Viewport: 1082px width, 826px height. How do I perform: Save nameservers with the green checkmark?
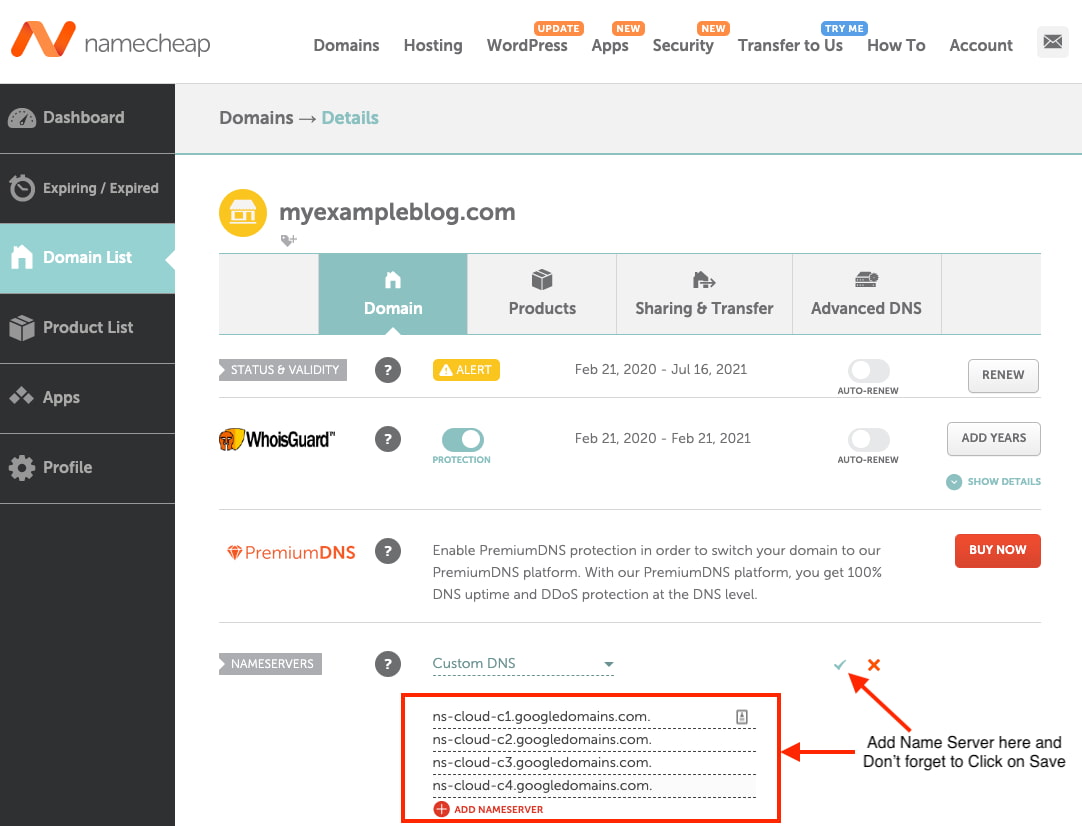pos(839,665)
